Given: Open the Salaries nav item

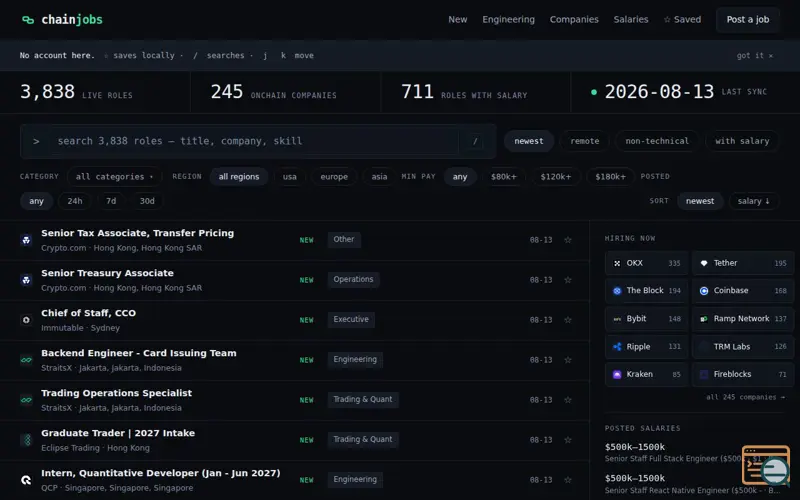Looking at the screenshot, I should (x=631, y=19).
